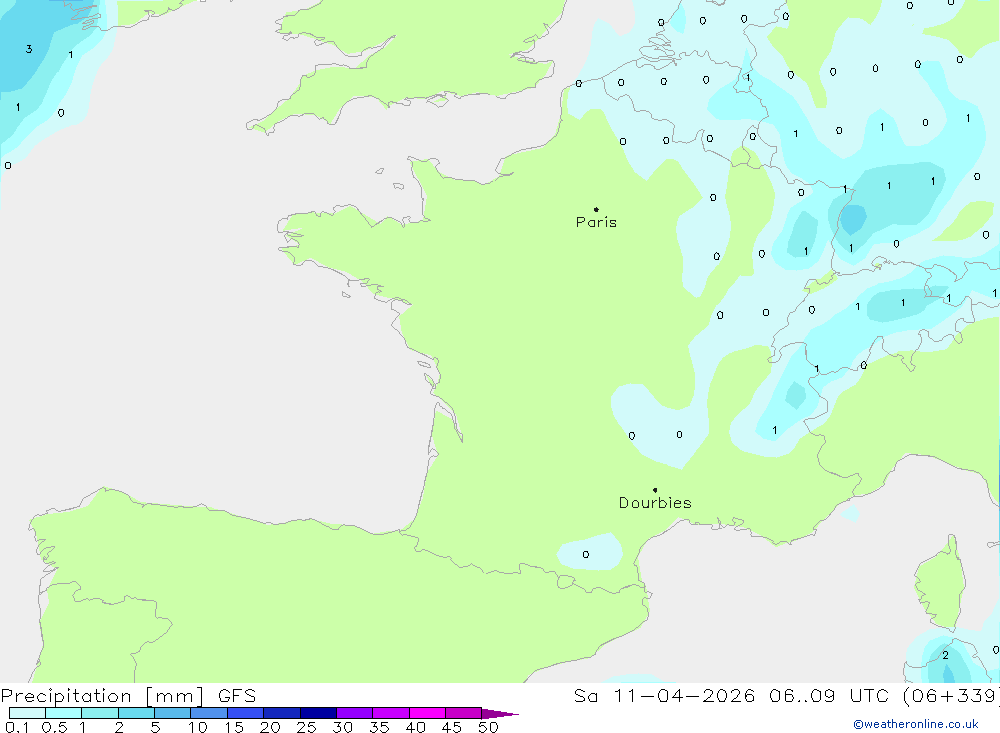Pick the 25–30 mm legend swatch
This screenshot has height=733, width=1000.
[318, 713]
